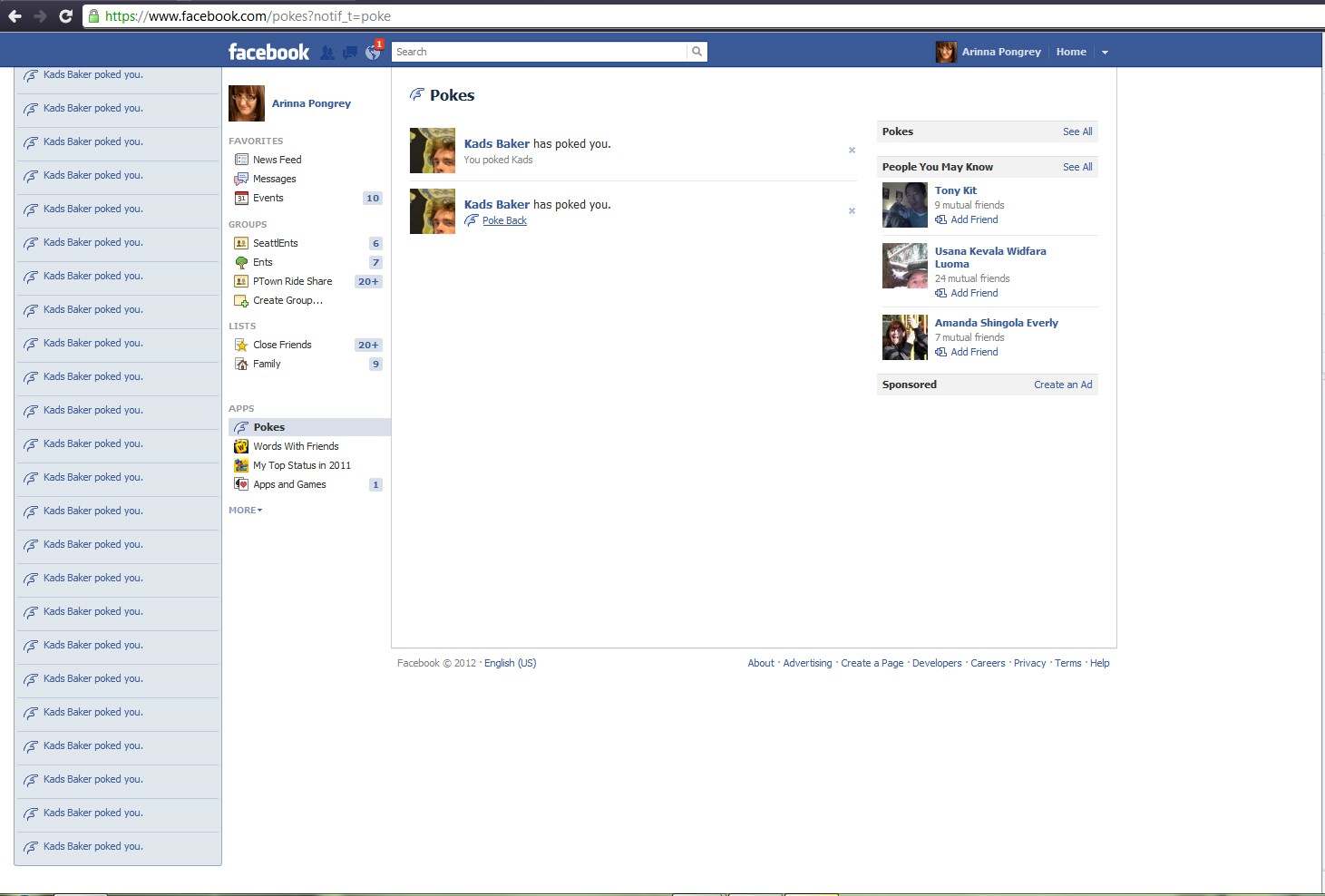
Task: Open Usana Kevala Widfara Luoma's profile link
Action: (990, 258)
